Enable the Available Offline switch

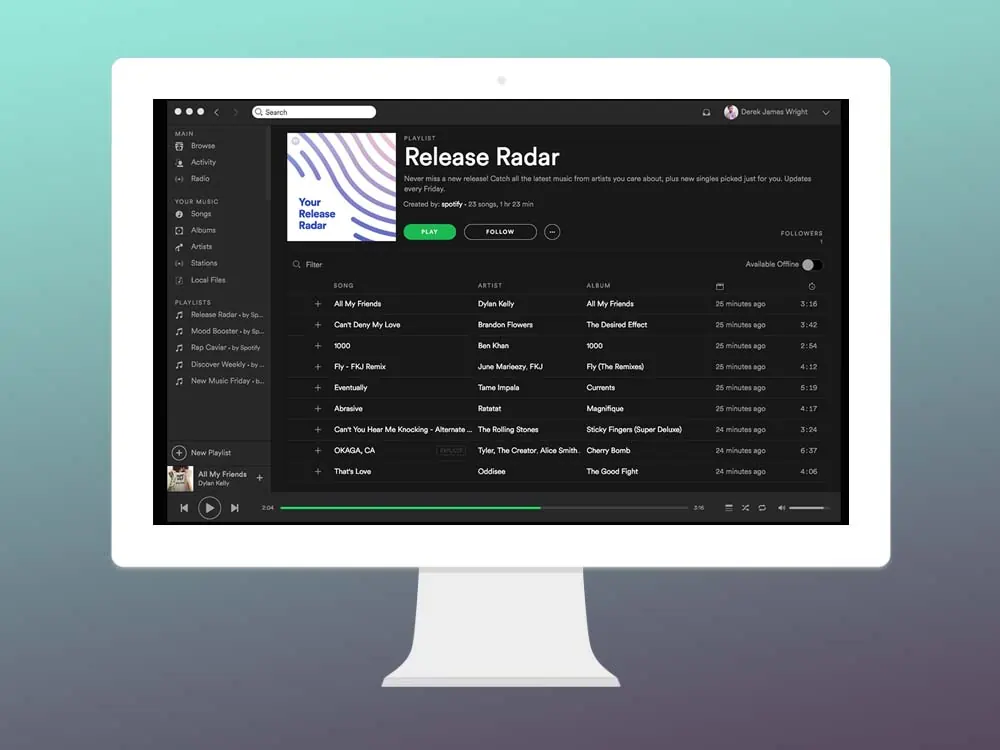(812, 265)
